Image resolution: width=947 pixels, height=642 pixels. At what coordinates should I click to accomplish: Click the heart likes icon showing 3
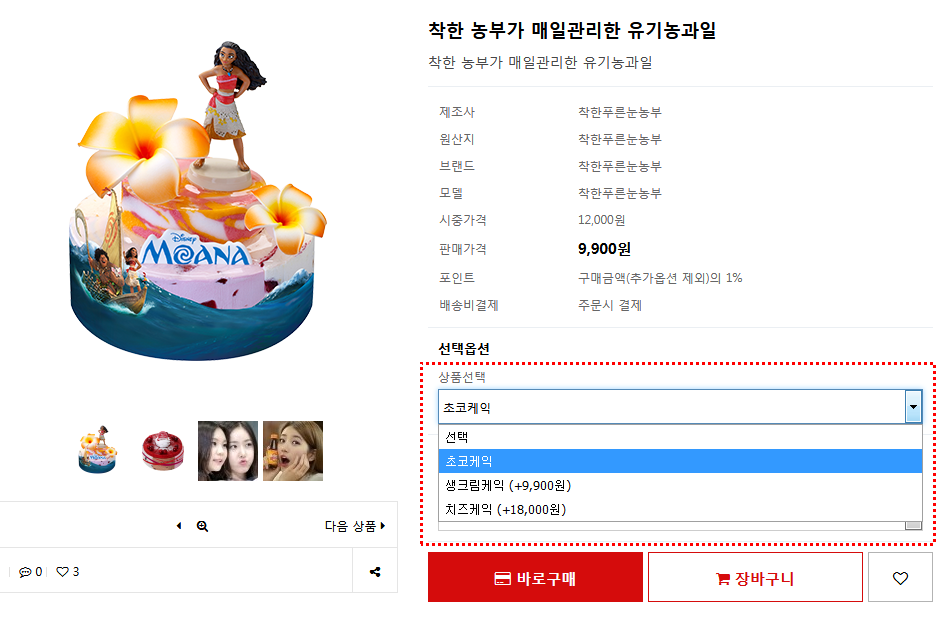[x=62, y=572]
